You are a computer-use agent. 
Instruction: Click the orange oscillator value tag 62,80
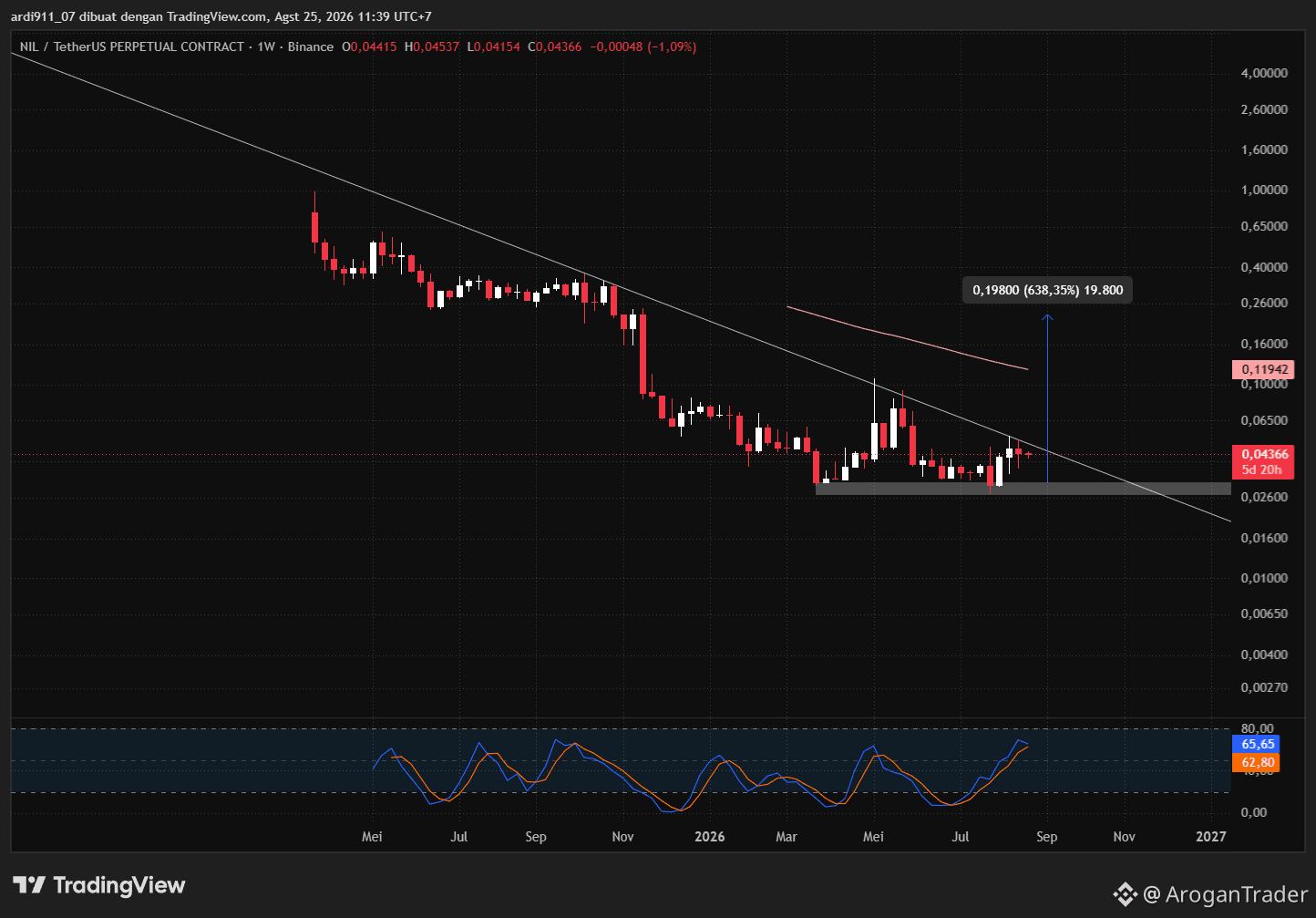(1256, 763)
